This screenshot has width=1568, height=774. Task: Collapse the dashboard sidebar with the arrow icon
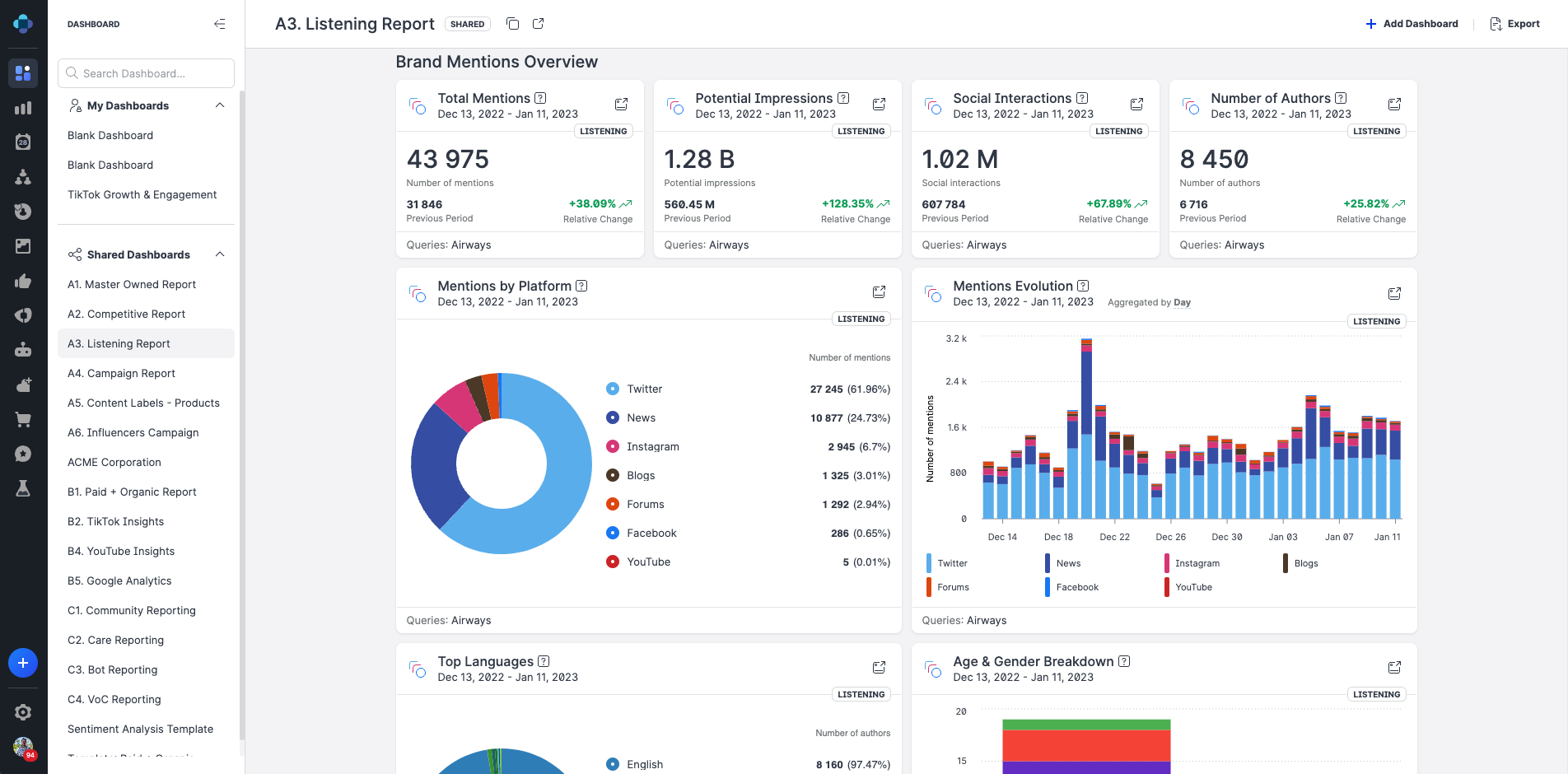pos(219,24)
